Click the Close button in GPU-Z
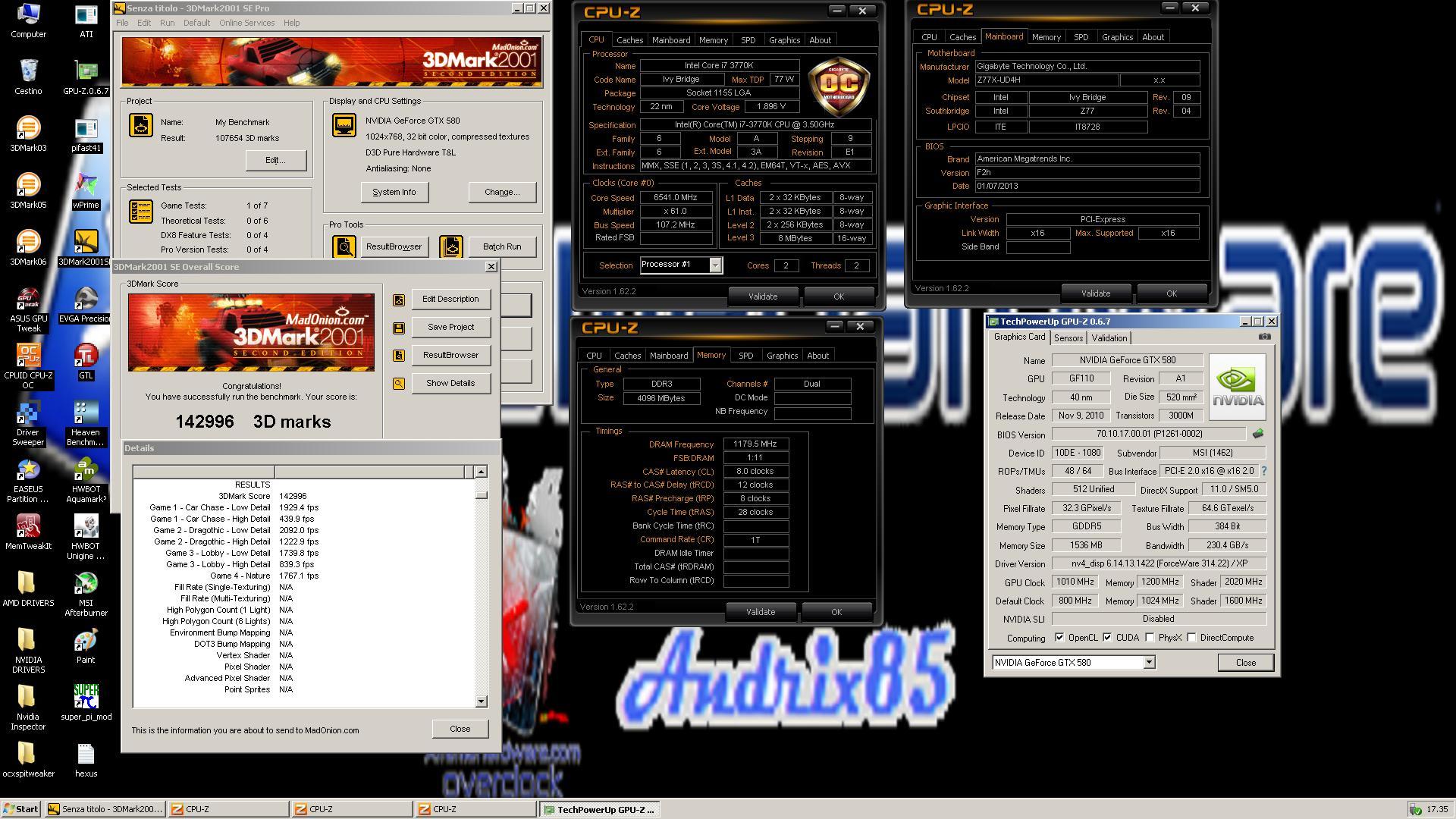The width and height of the screenshot is (1456, 819). pyautogui.click(x=1245, y=663)
